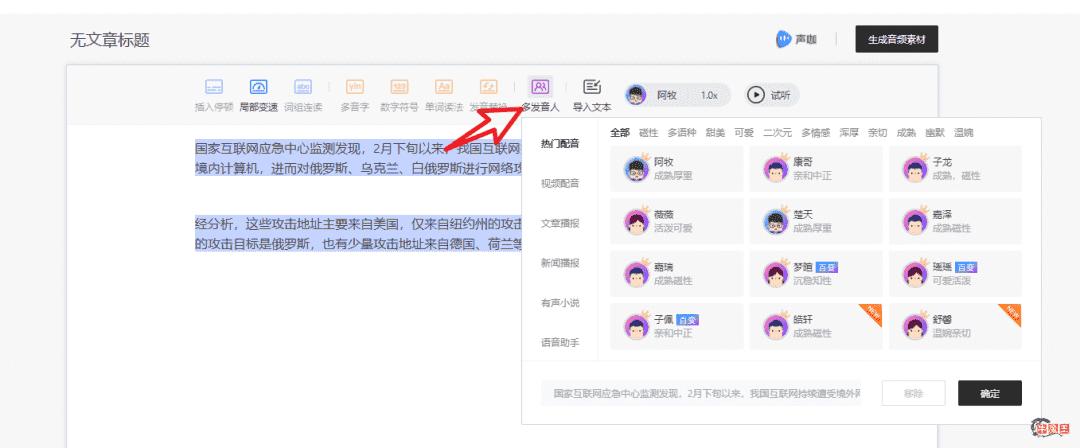Viewport: 1080px width, 448px height.
Task: Click the 移除 remove button
Action: tap(913, 394)
